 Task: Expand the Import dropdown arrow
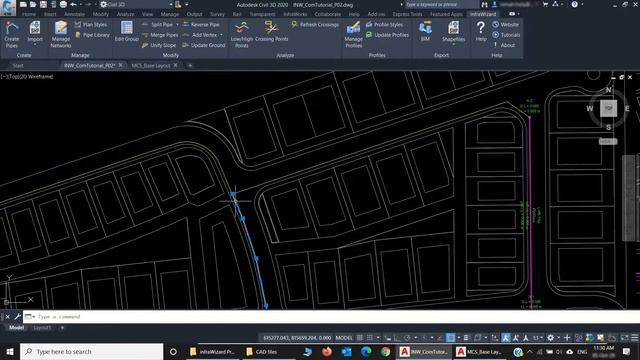click(x=35, y=45)
